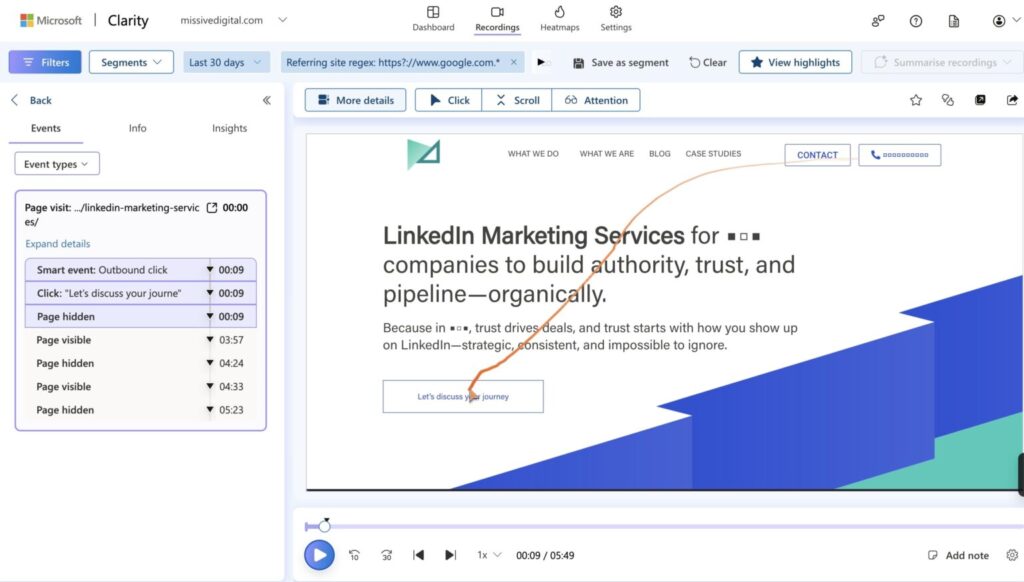Toggle the Attention overlay view
Screen dimensions: 1024x582
pos(596,100)
